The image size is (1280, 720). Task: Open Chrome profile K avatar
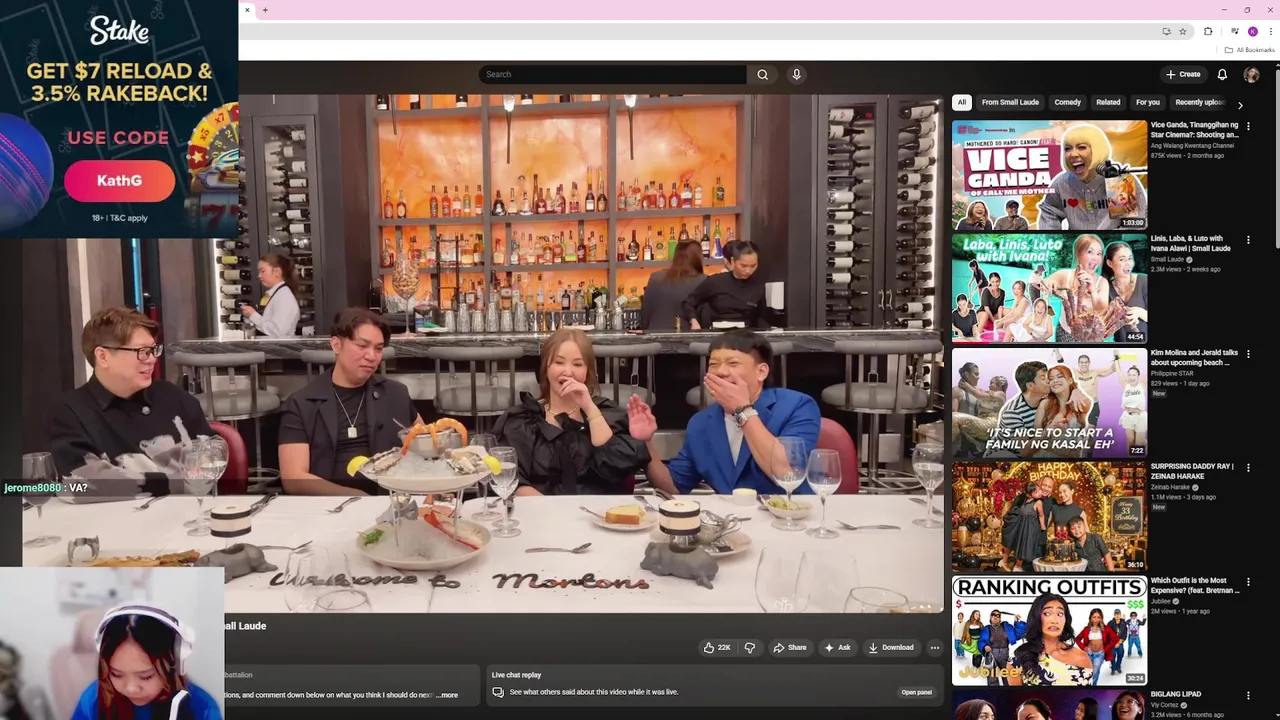[1252, 31]
